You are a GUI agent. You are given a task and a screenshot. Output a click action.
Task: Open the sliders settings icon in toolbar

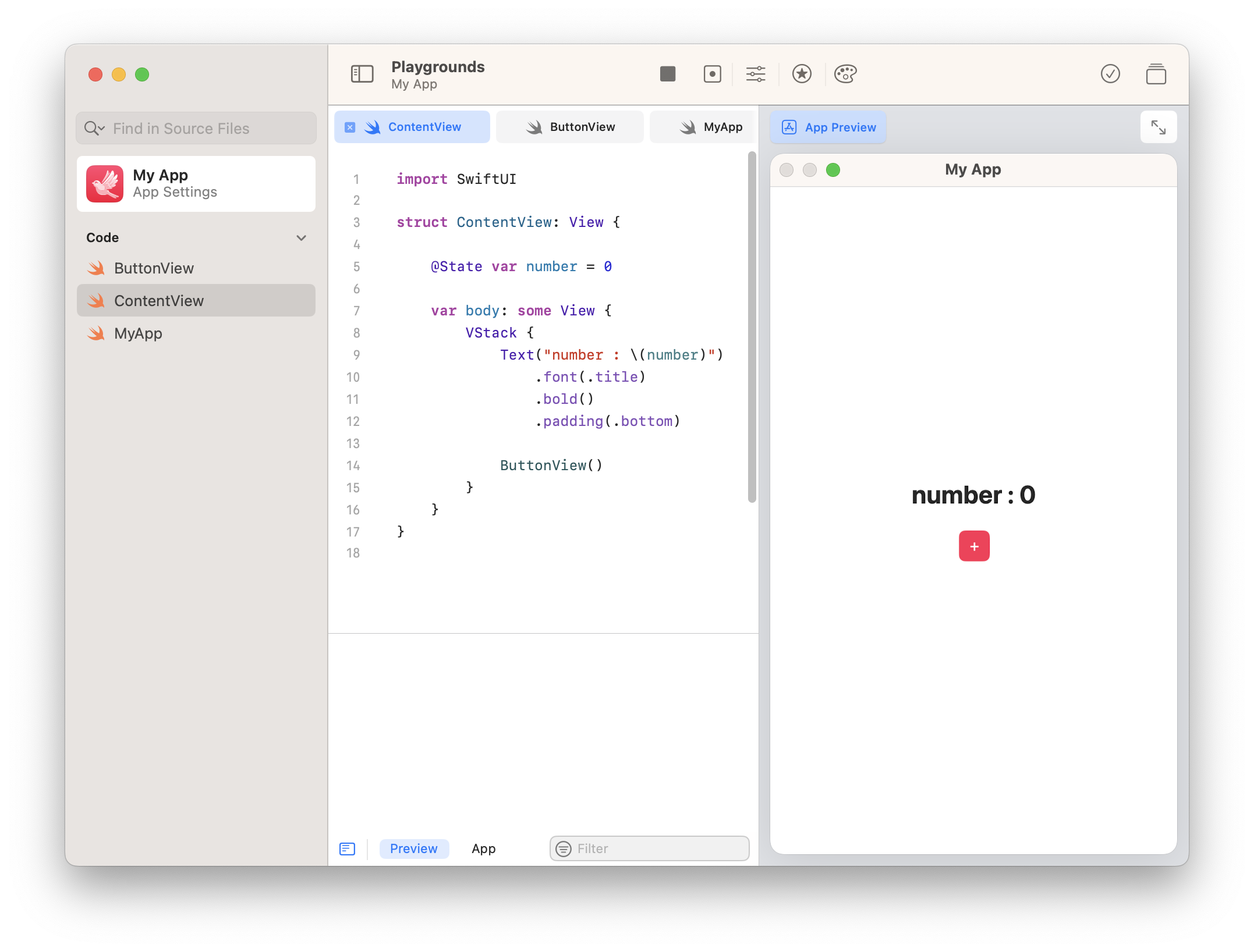755,74
